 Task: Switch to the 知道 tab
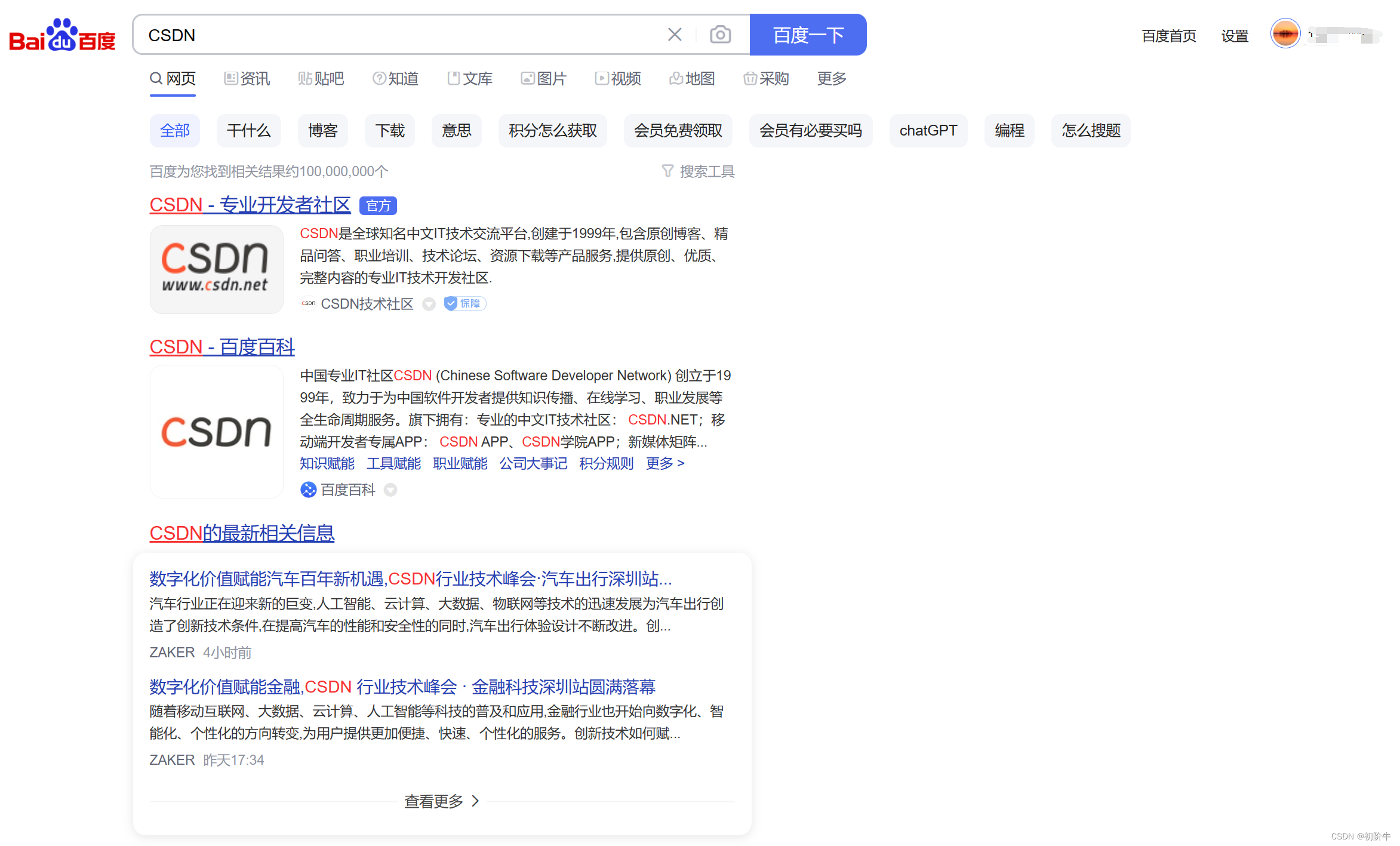coord(395,79)
